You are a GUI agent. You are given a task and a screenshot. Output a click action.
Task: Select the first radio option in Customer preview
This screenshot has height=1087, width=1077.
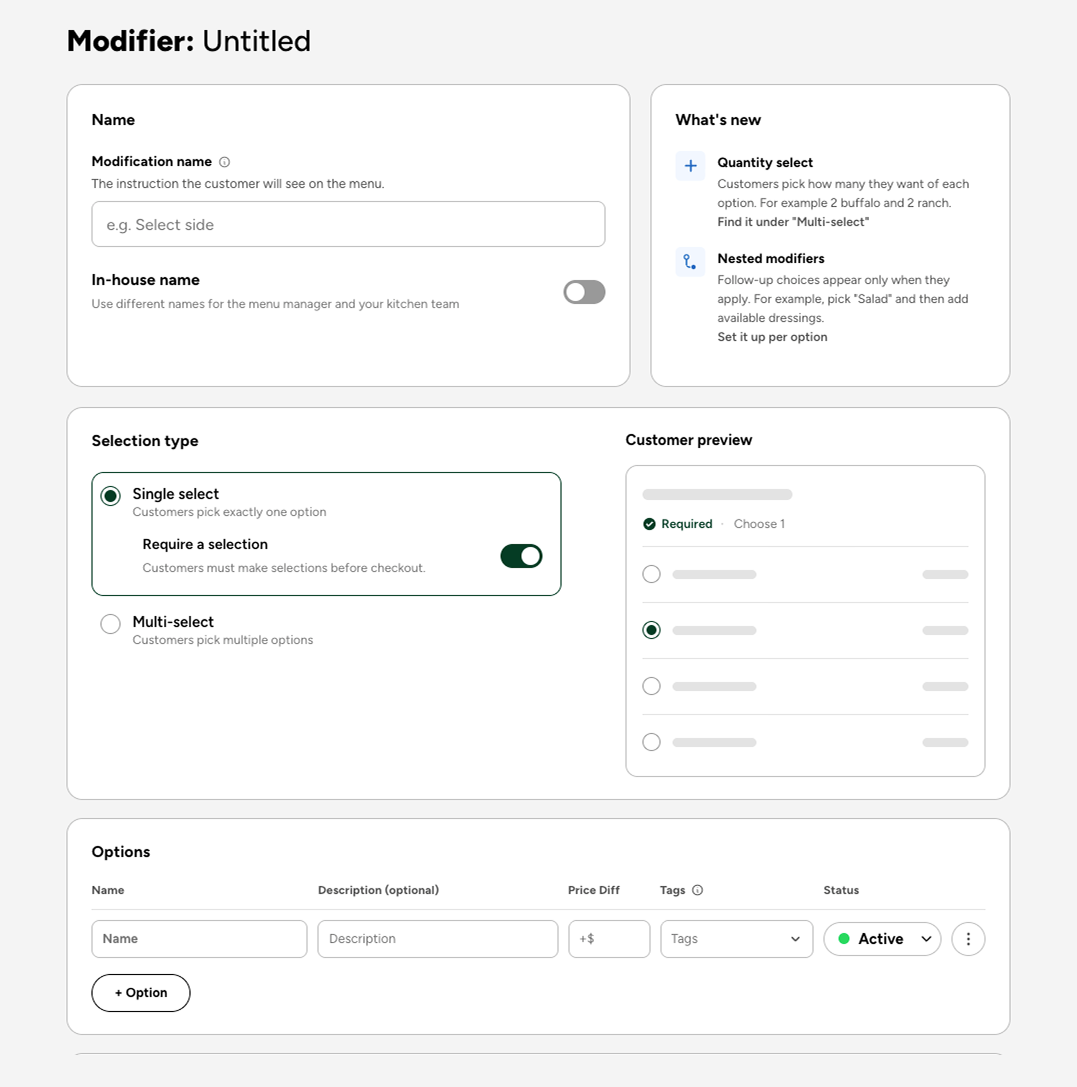pyautogui.click(x=651, y=574)
